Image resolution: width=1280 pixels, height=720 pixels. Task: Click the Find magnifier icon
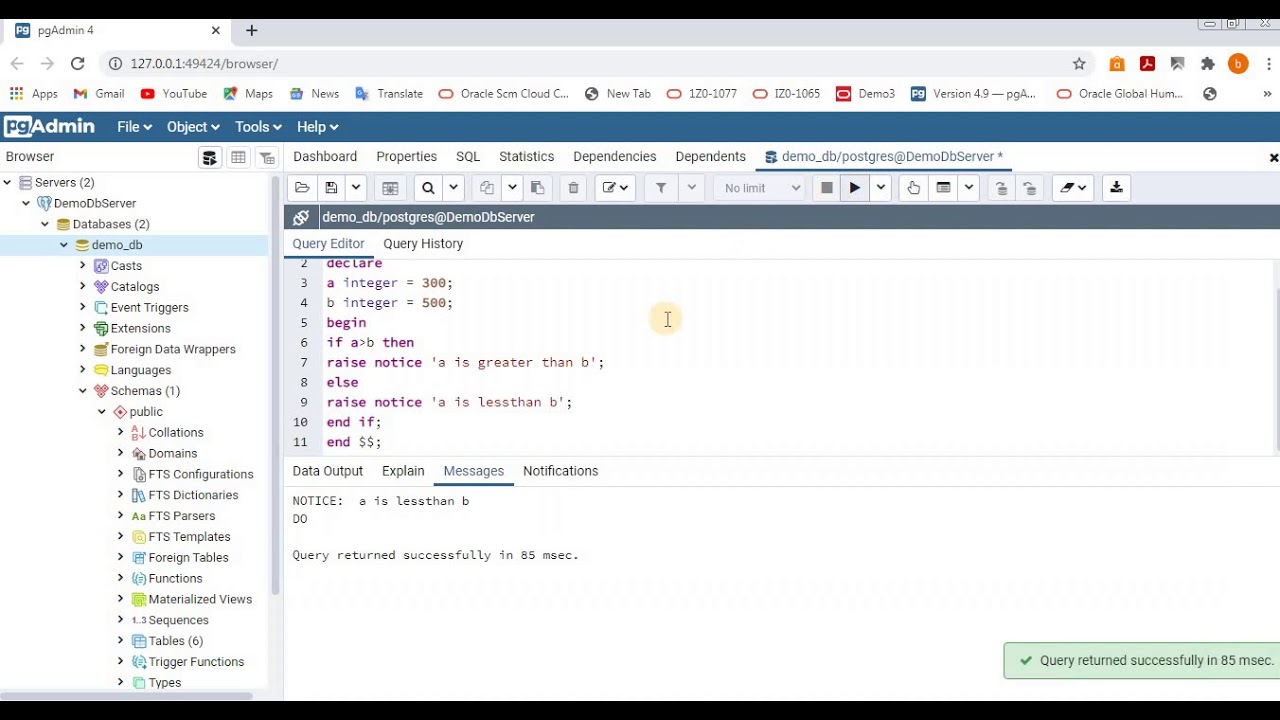[428, 188]
